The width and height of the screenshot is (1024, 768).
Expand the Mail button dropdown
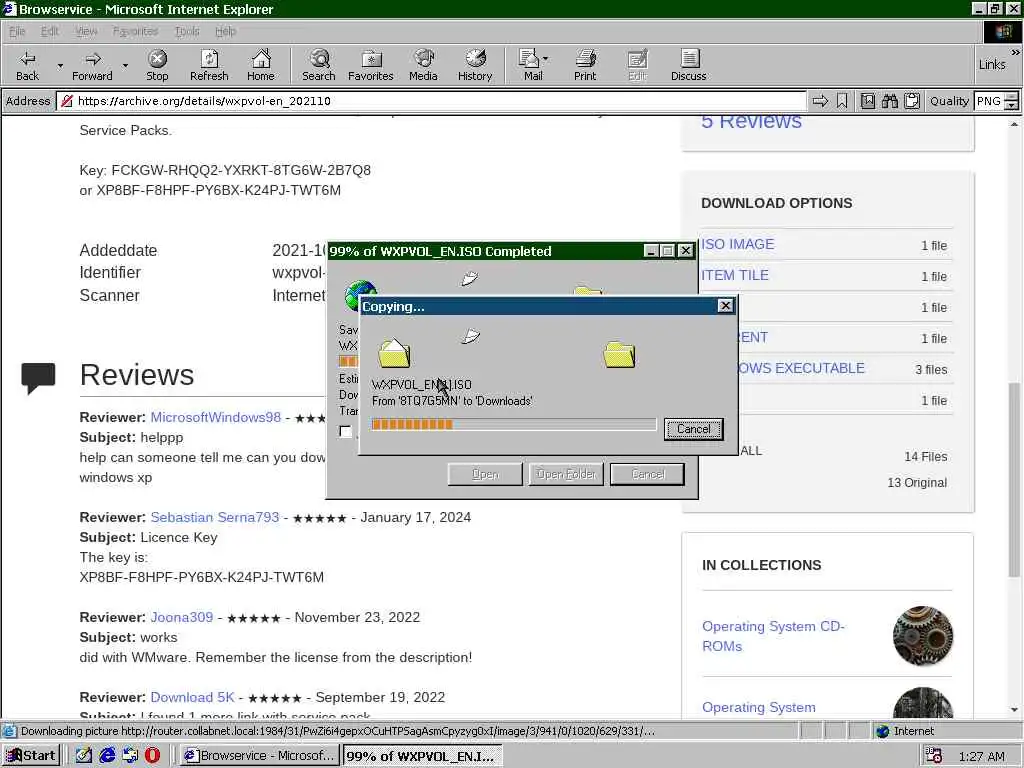pos(545,59)
